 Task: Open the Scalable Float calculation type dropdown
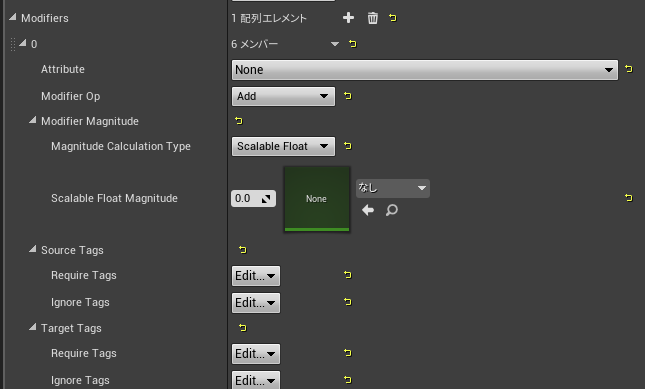click(283, 146)
